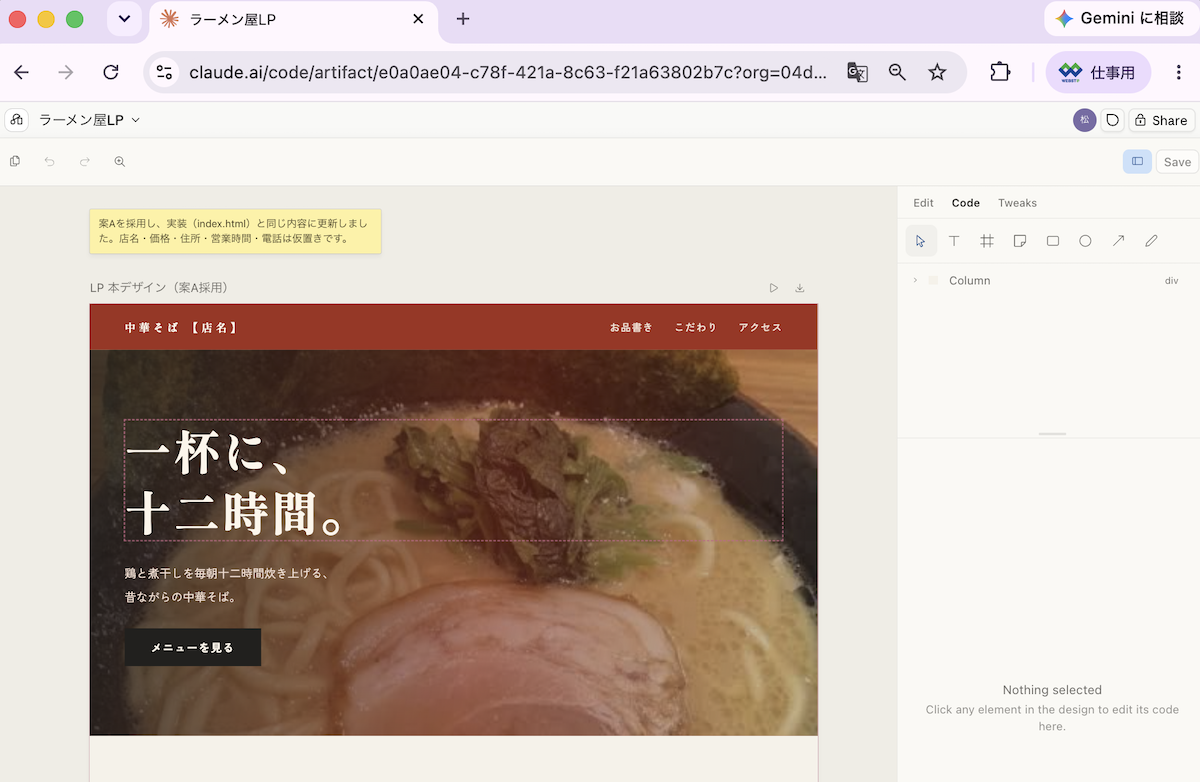Open the tab search dropdown arrow
The width and height of the screenshot is (1200, 782).
click(x=124, y=19)
